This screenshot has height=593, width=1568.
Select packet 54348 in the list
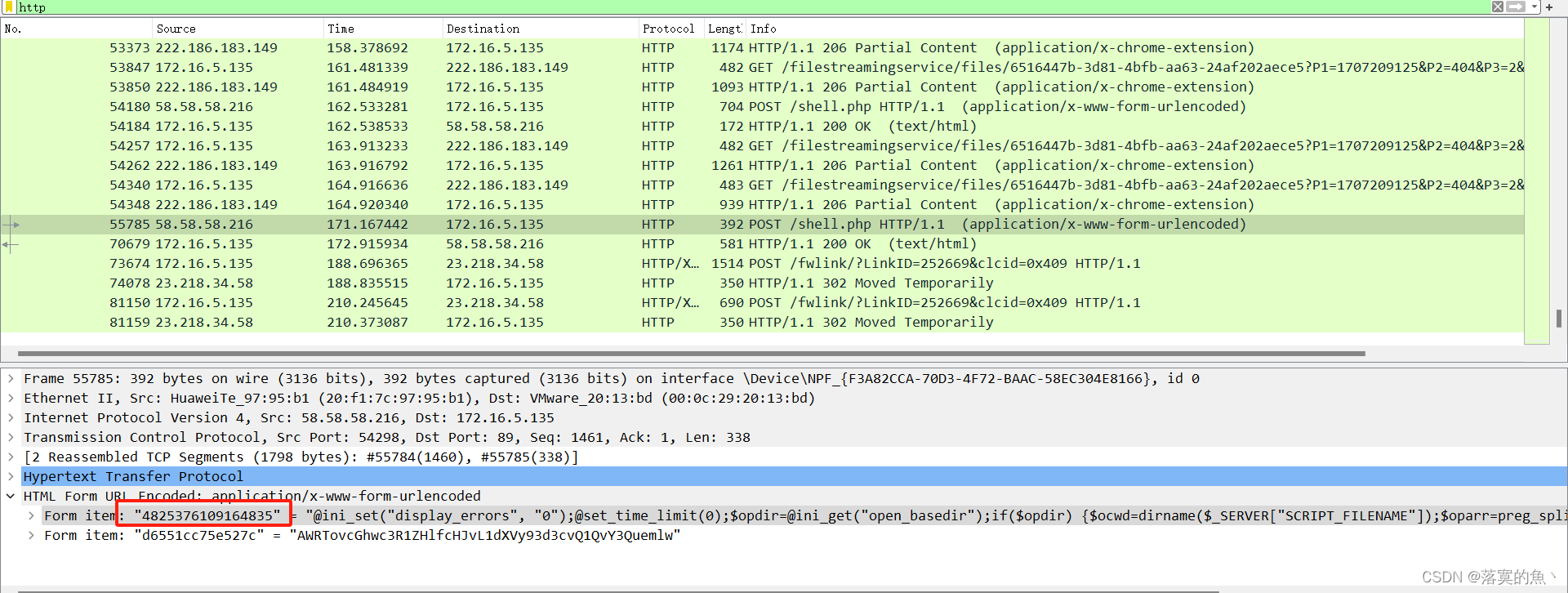coord(762,204)
